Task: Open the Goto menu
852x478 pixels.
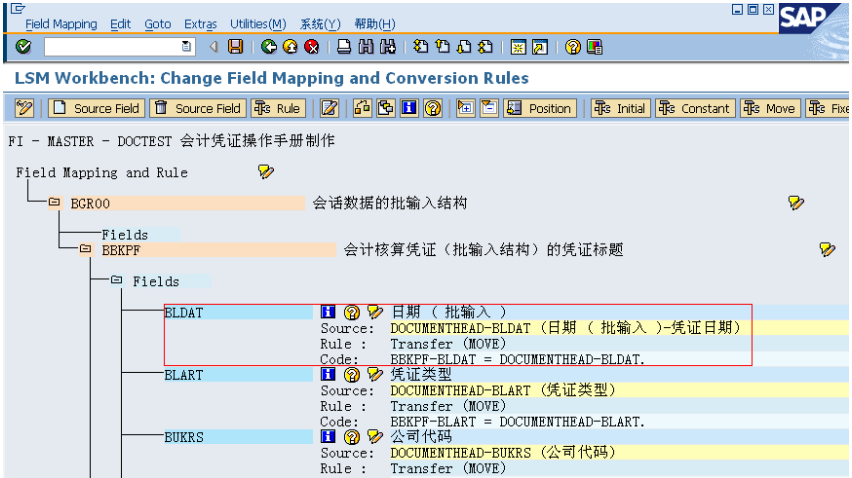Action: 158,24
